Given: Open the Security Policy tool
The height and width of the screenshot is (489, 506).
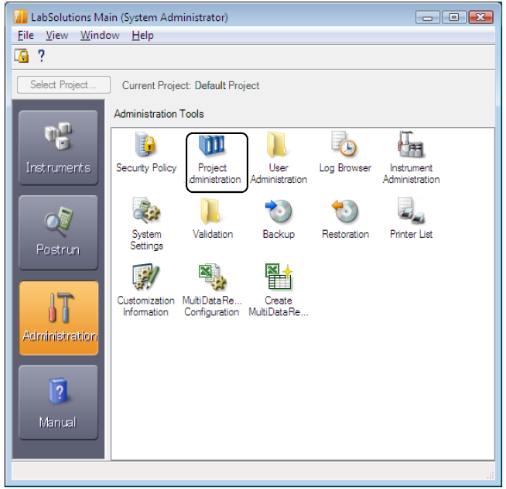Looking at the screenshot, I should [146, 153].
